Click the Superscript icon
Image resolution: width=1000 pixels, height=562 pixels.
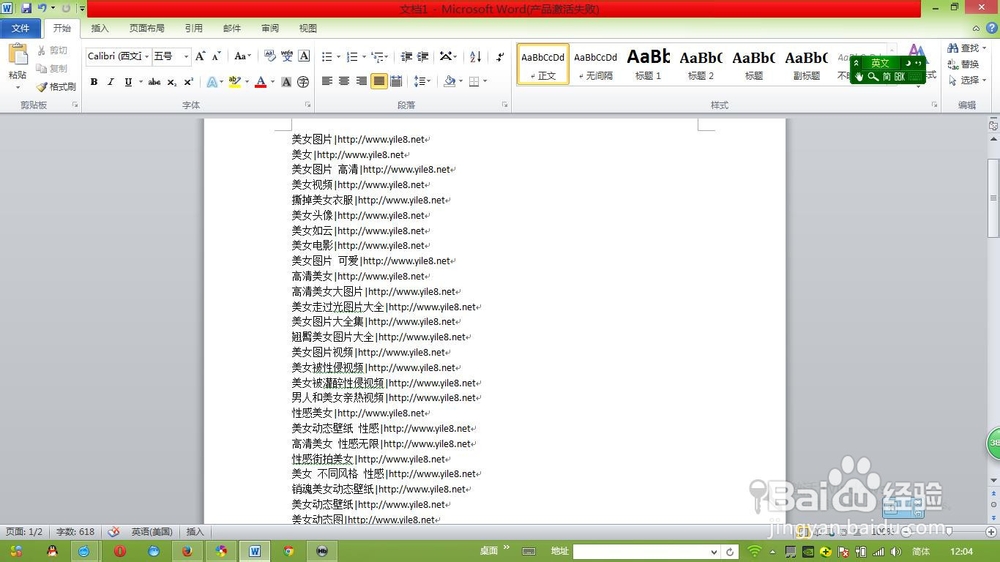coord(188,82)
